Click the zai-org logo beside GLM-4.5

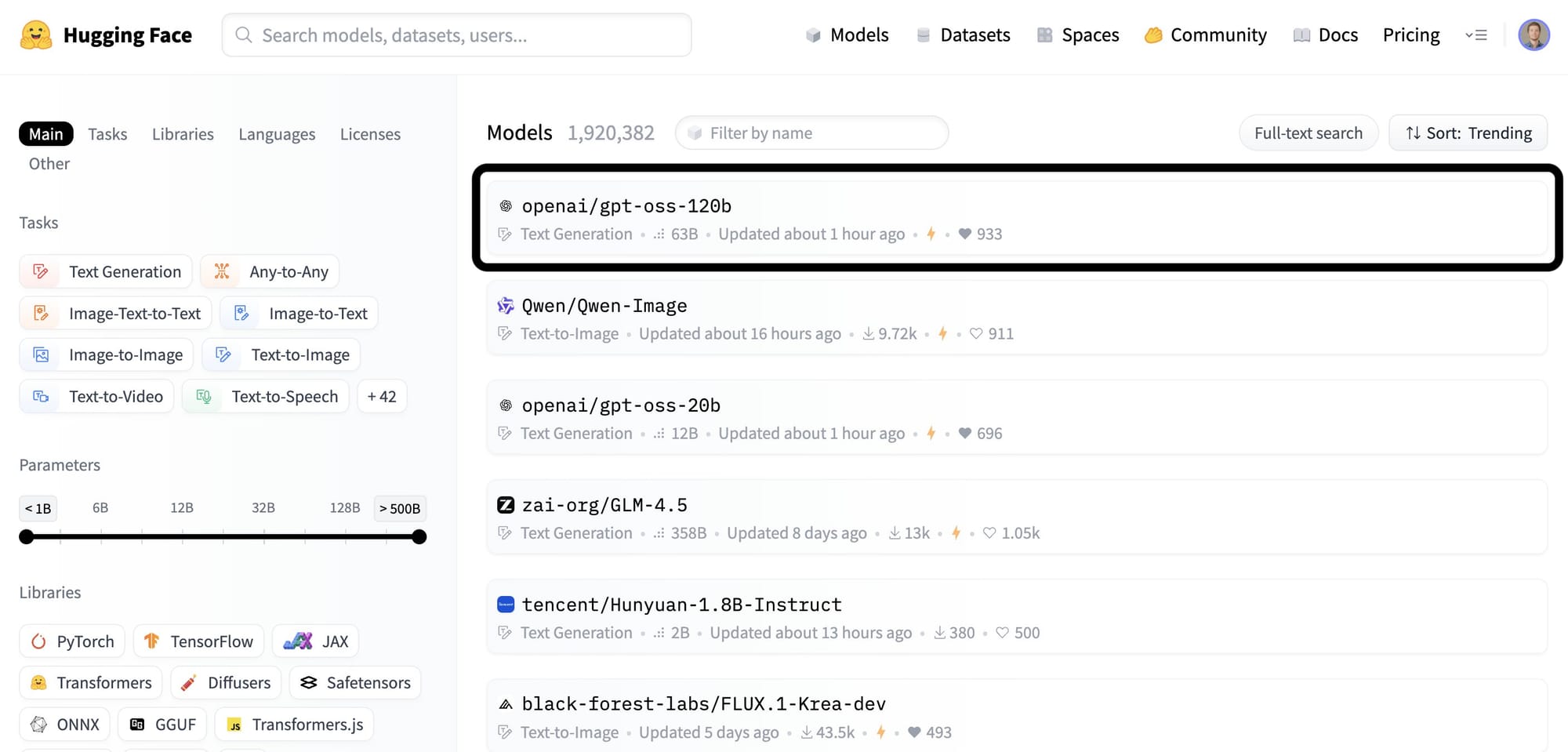coord(506,505)
